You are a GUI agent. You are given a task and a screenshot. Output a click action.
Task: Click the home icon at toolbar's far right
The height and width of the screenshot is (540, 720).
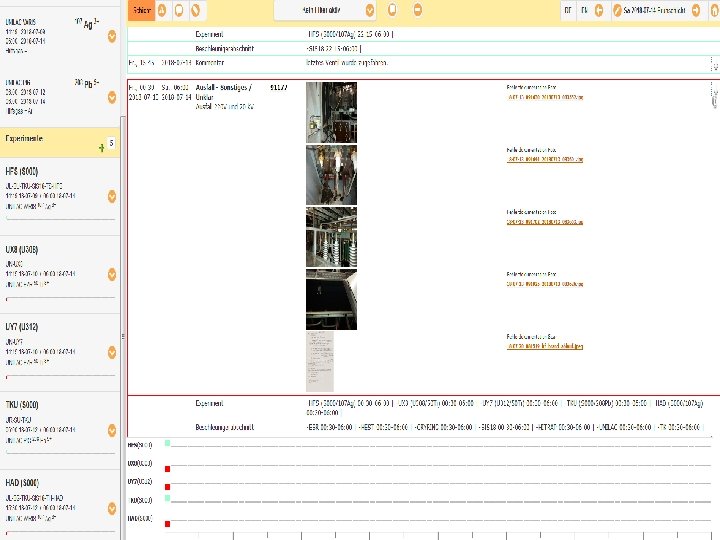(714, 10)
